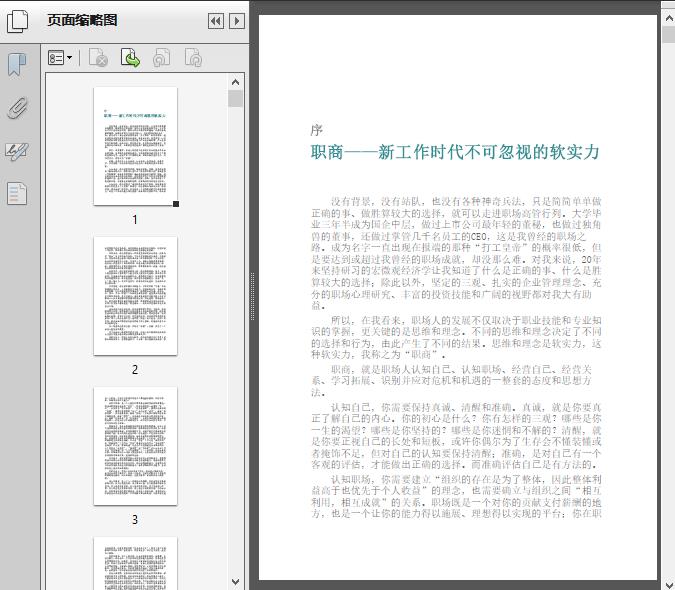Click the thumbnail panel scrollbar thumb

(x=235, y=99)
